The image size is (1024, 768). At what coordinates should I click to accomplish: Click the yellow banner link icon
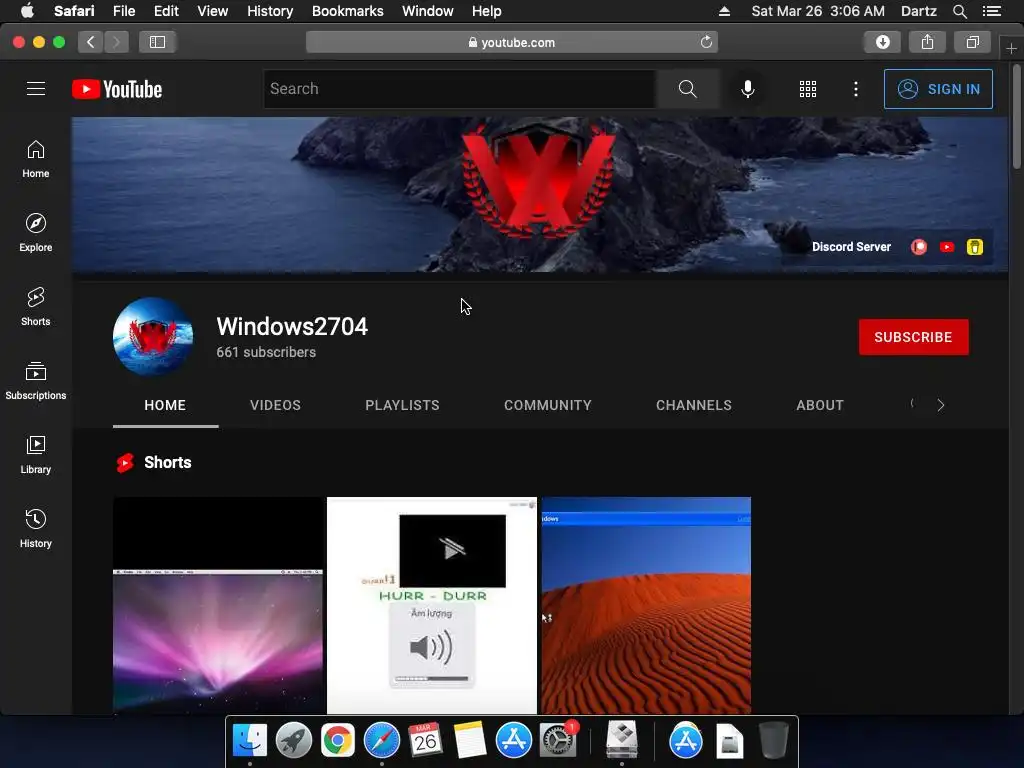pos(974,247)
